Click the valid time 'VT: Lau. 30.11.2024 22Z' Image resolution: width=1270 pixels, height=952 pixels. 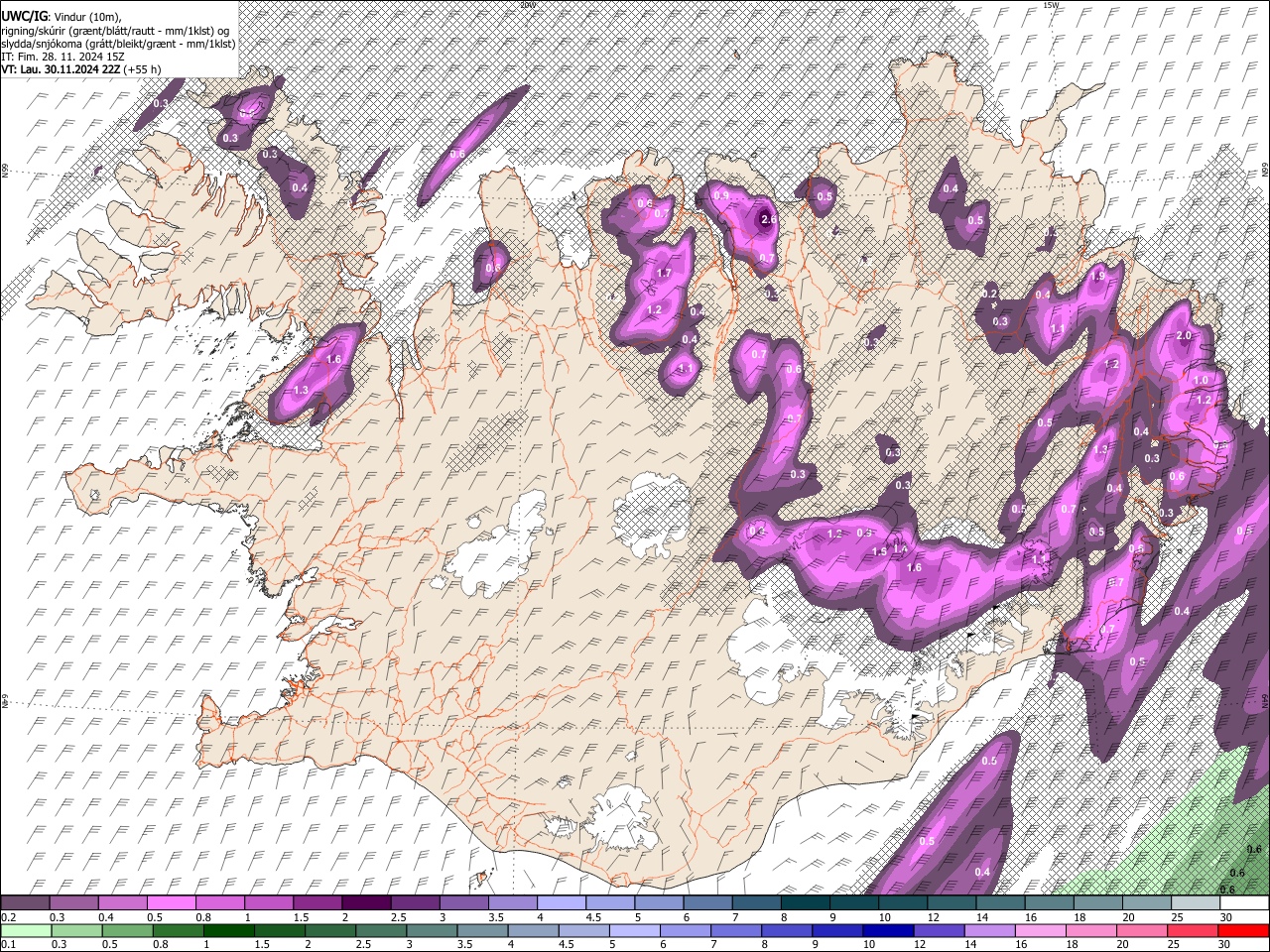tap(62, 69)
